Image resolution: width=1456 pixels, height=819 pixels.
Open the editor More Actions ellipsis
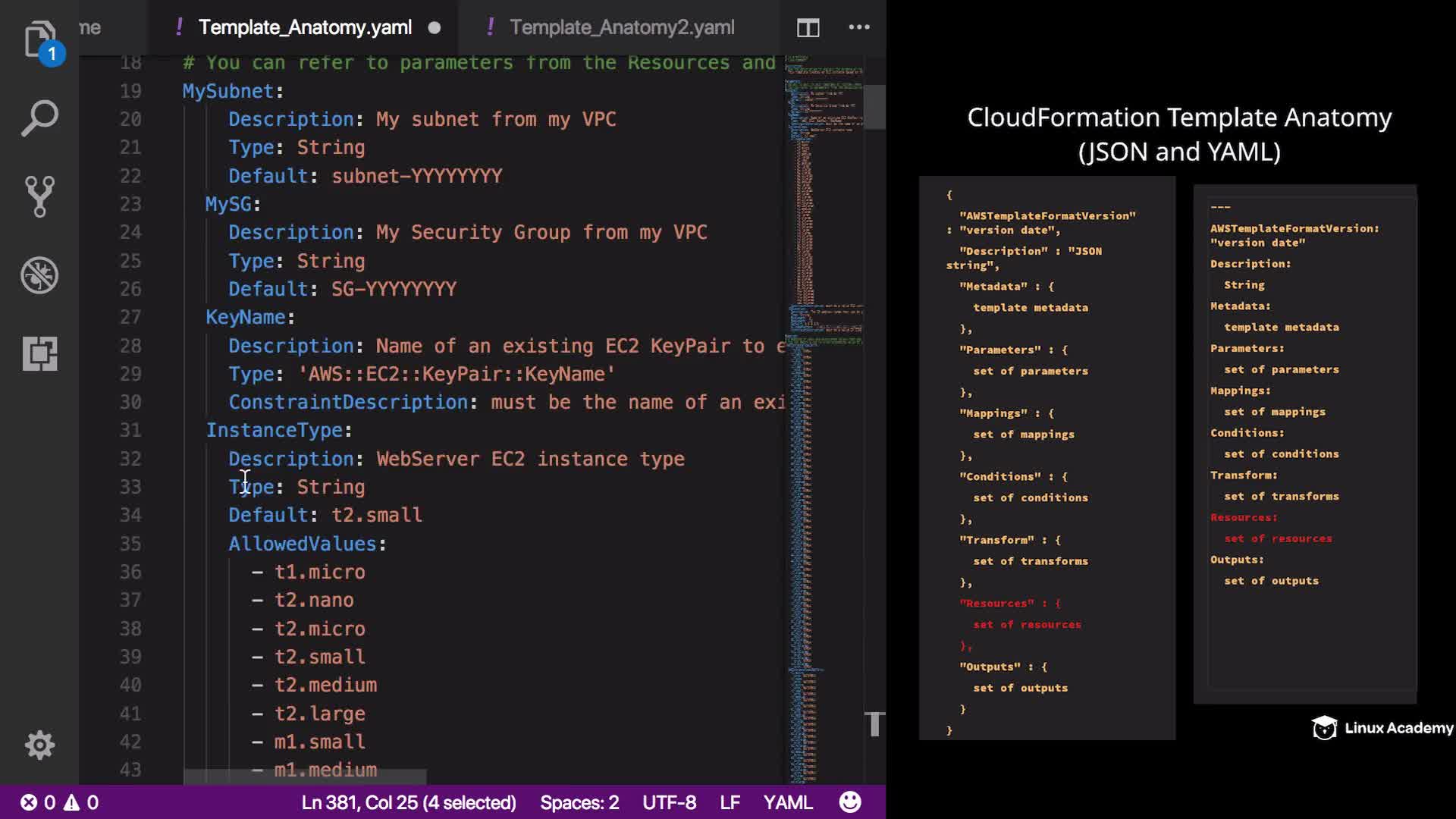pyautogui.click(x=858, y=28)
